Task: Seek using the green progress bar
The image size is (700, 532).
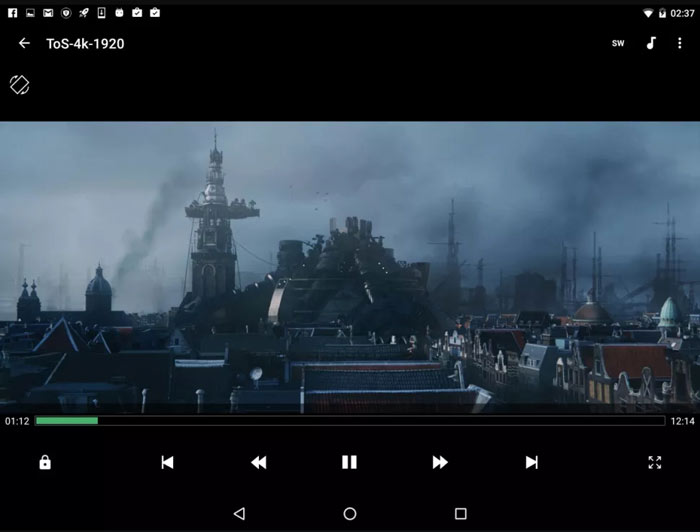Action: point(350,420)
